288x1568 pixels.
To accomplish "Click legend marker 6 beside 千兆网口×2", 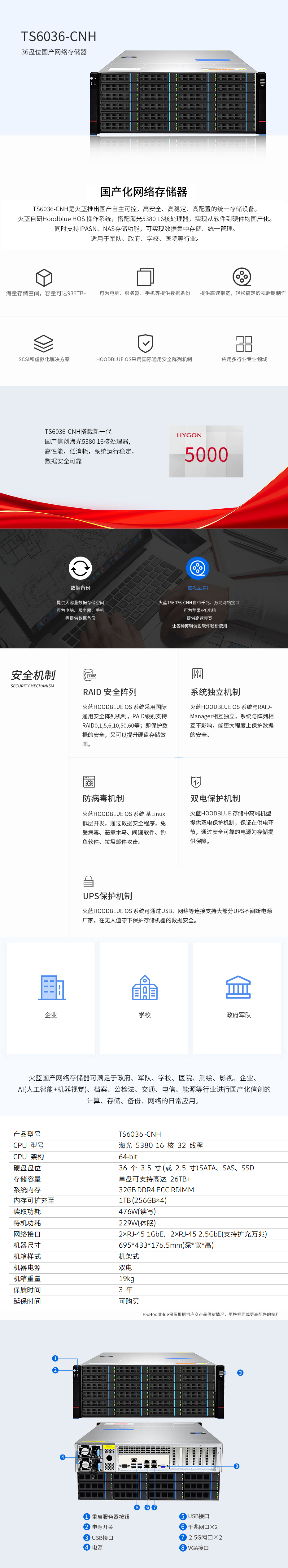I will pos(182,1527).
